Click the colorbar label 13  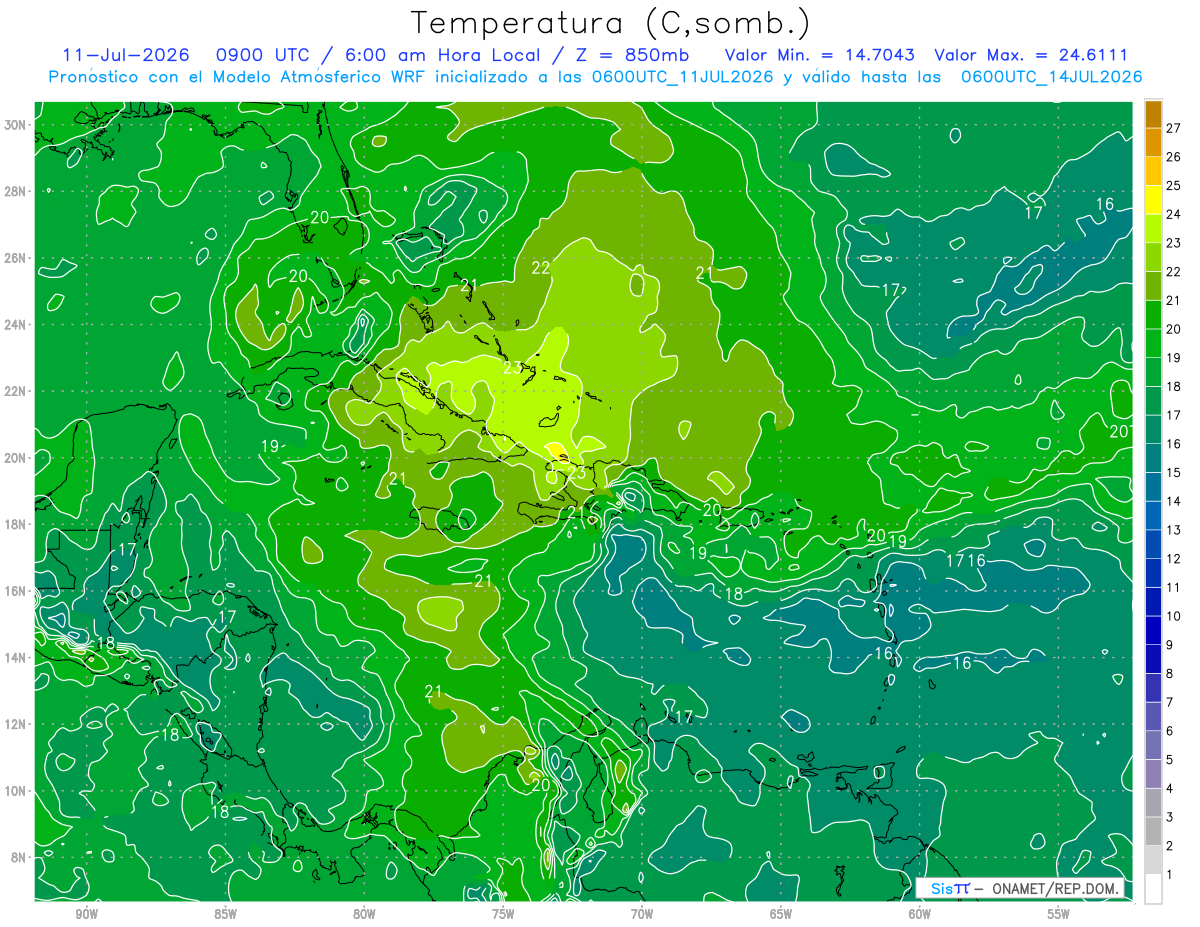coord(1174,530)
